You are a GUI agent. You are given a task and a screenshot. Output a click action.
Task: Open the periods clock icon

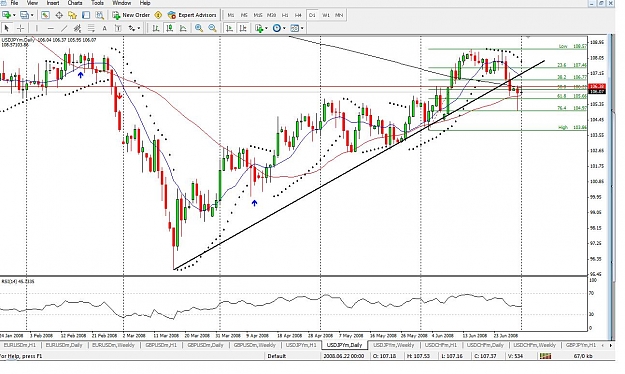click(277, 28)
